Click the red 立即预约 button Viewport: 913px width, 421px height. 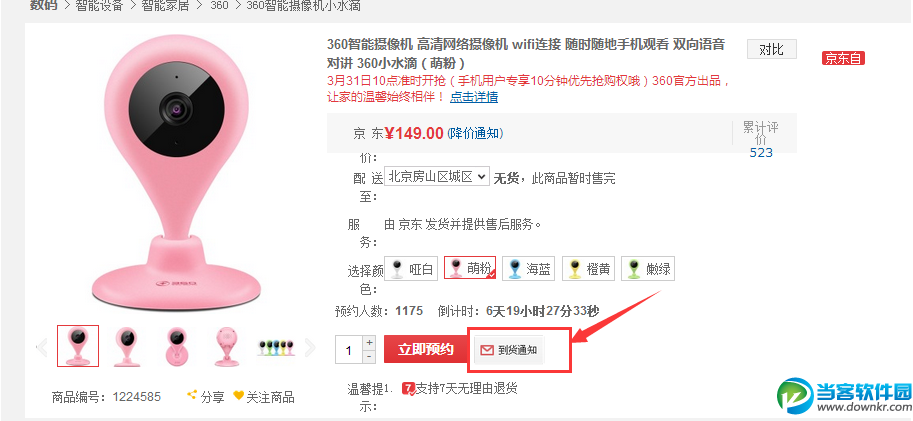pyautogui.click(x=426, y=349)
